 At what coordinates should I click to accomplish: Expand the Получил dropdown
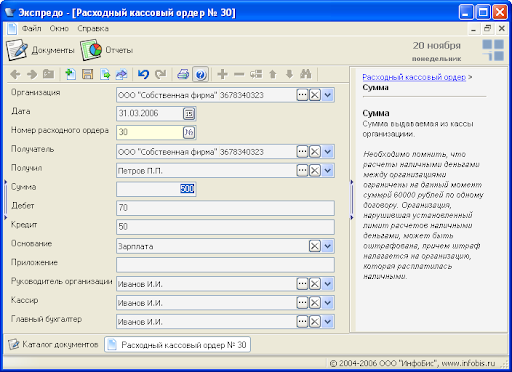328,171
